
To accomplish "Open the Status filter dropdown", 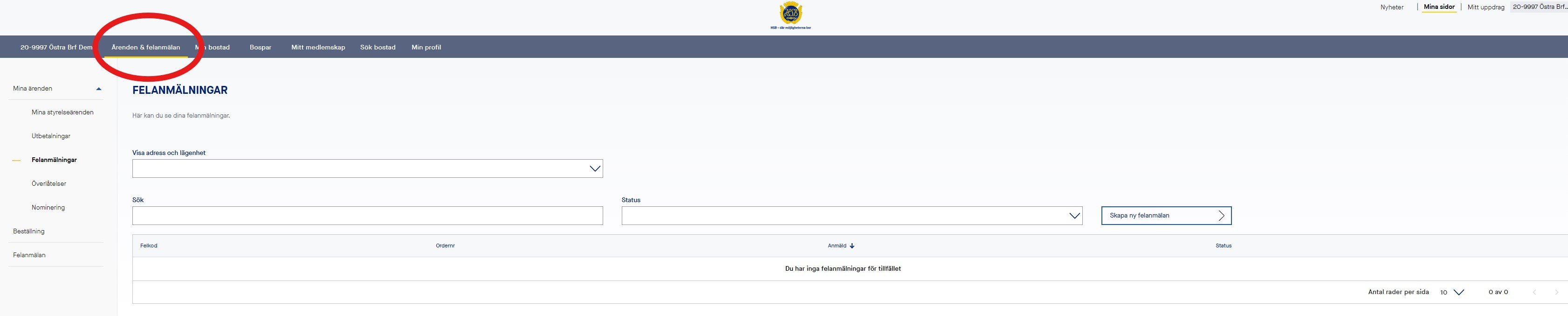I will (851, 216).
